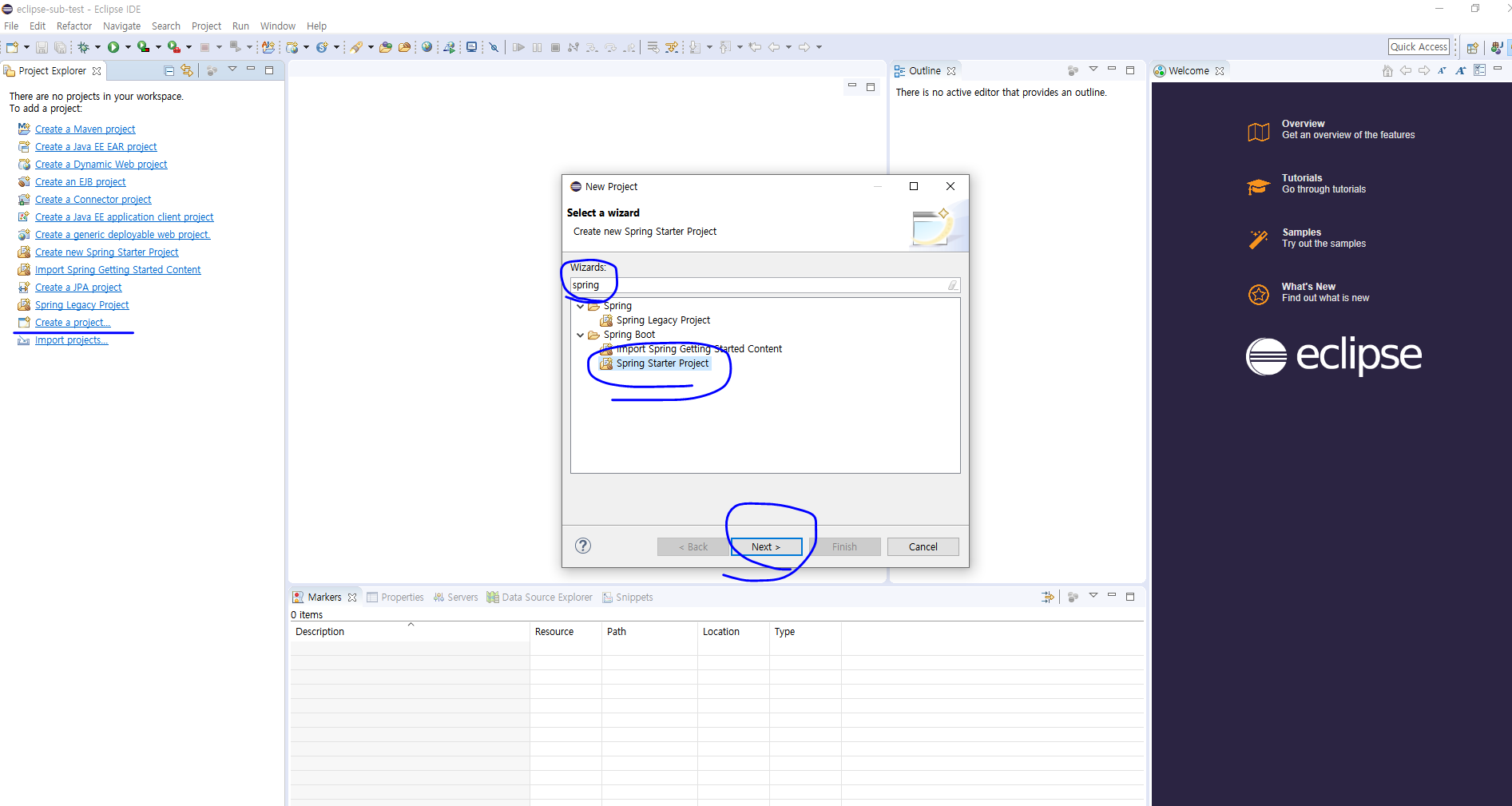
Task: Switch to the Properties tab
Action: (x=395, y=597)
